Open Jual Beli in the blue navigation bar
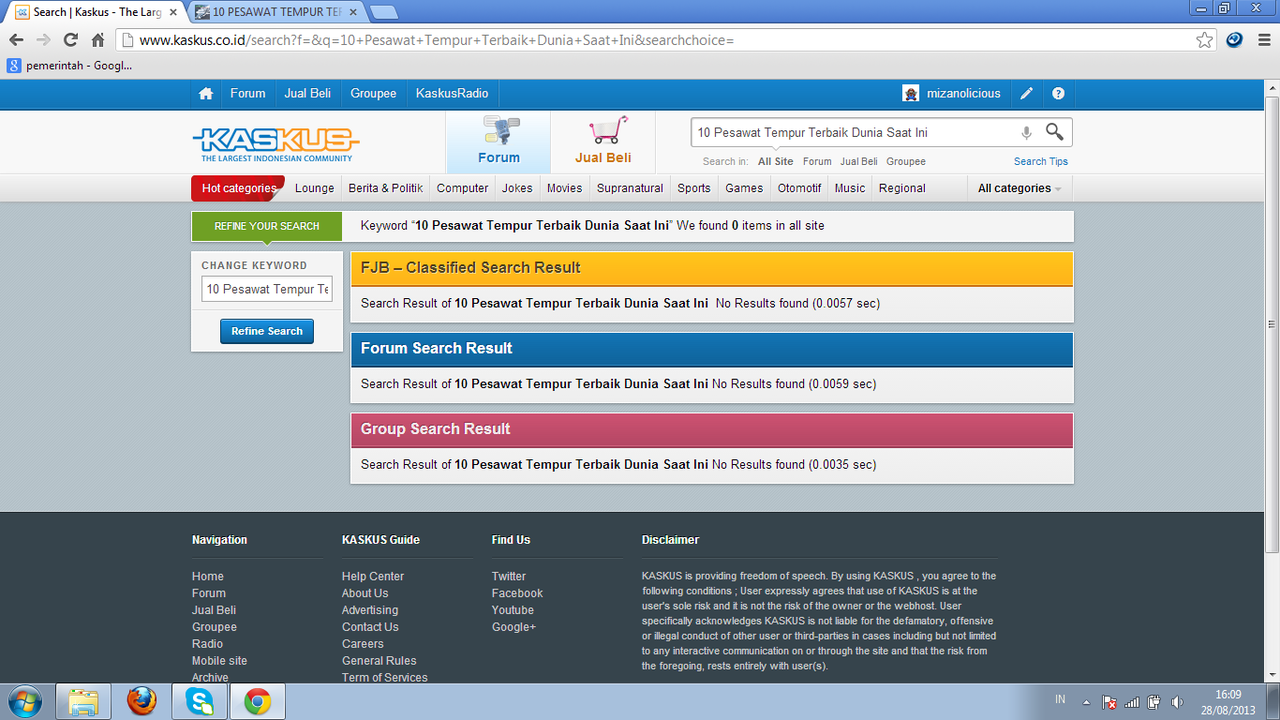1280x720 pixels. (x=307, y=93)
